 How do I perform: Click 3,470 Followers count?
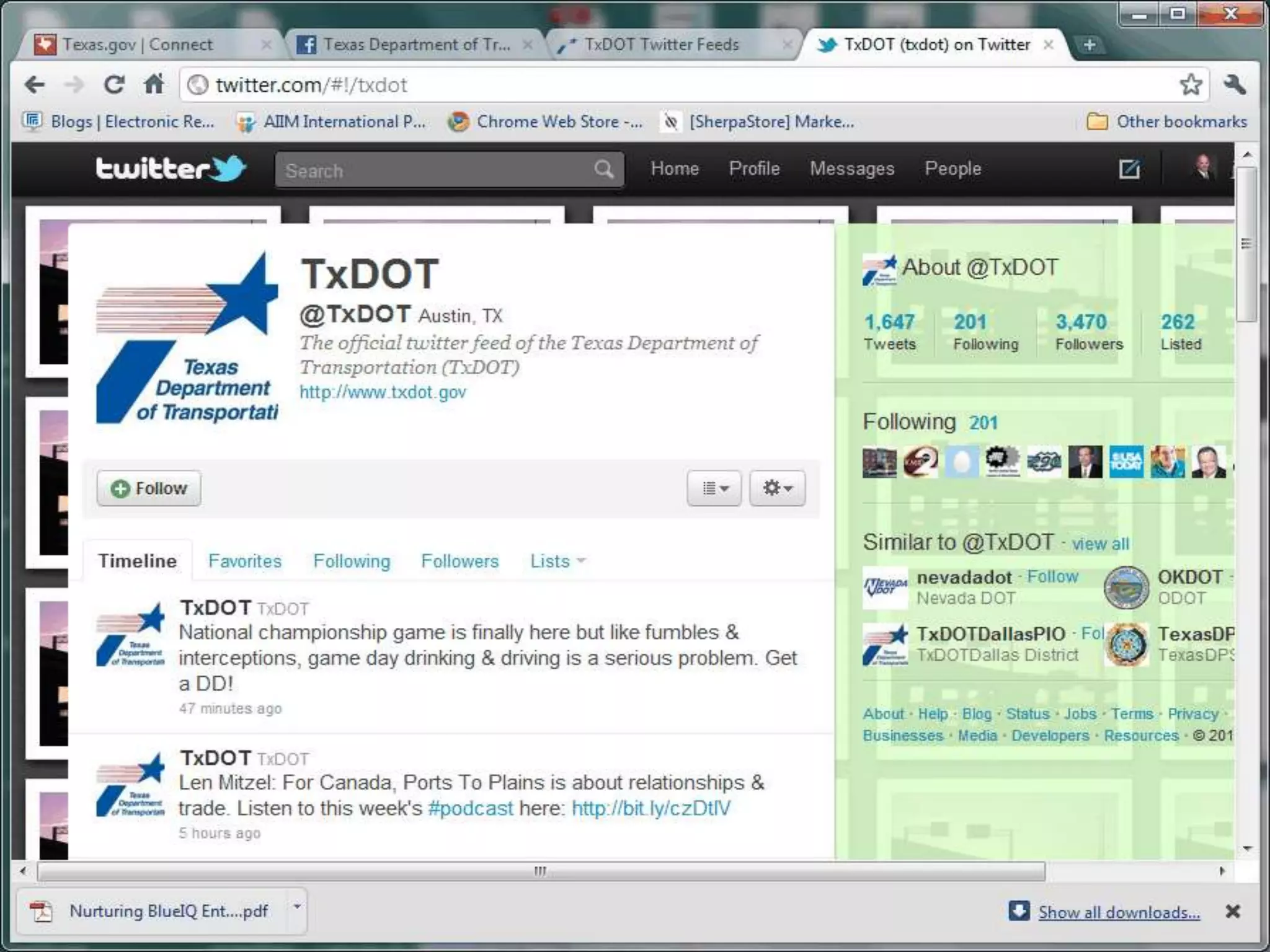1090,332
